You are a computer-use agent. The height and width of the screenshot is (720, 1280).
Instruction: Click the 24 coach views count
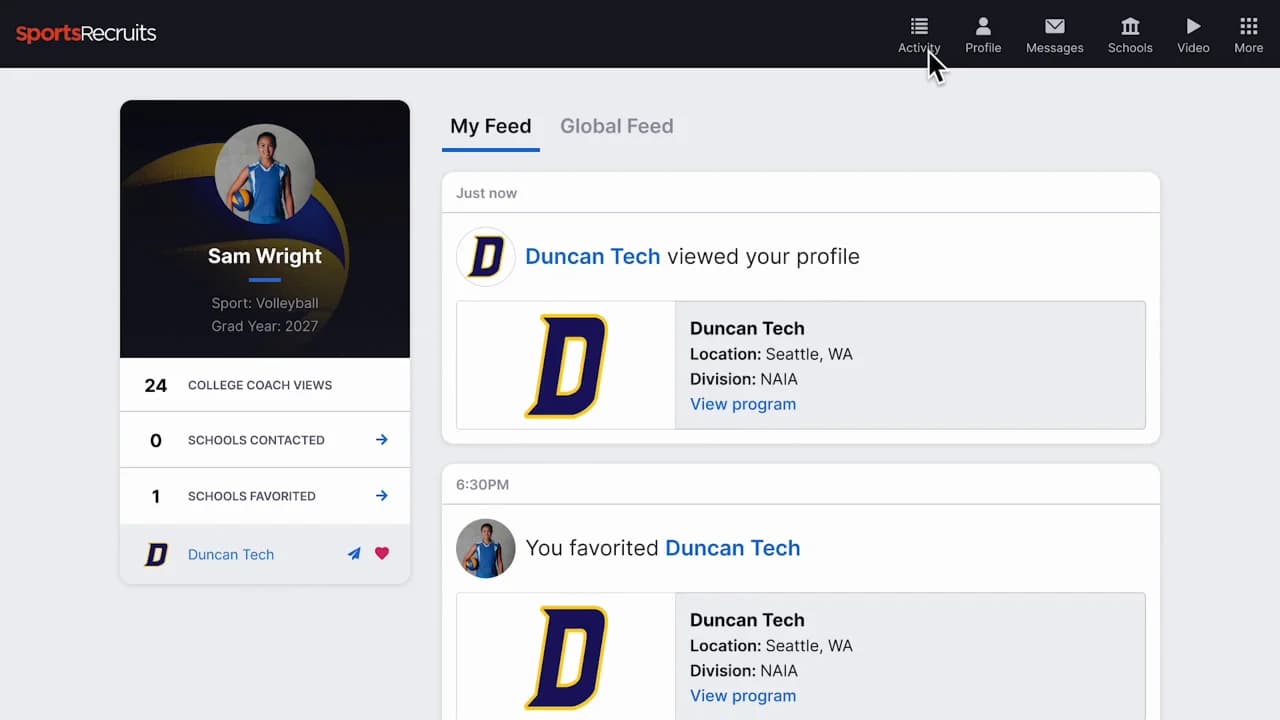pyautogui.click(x=155, y=385)
